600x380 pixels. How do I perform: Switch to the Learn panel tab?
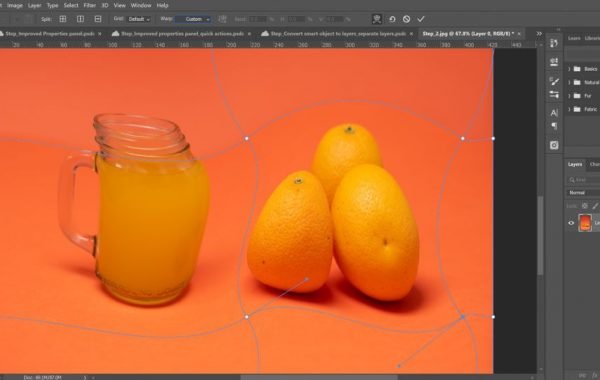[x=574, y=38]
